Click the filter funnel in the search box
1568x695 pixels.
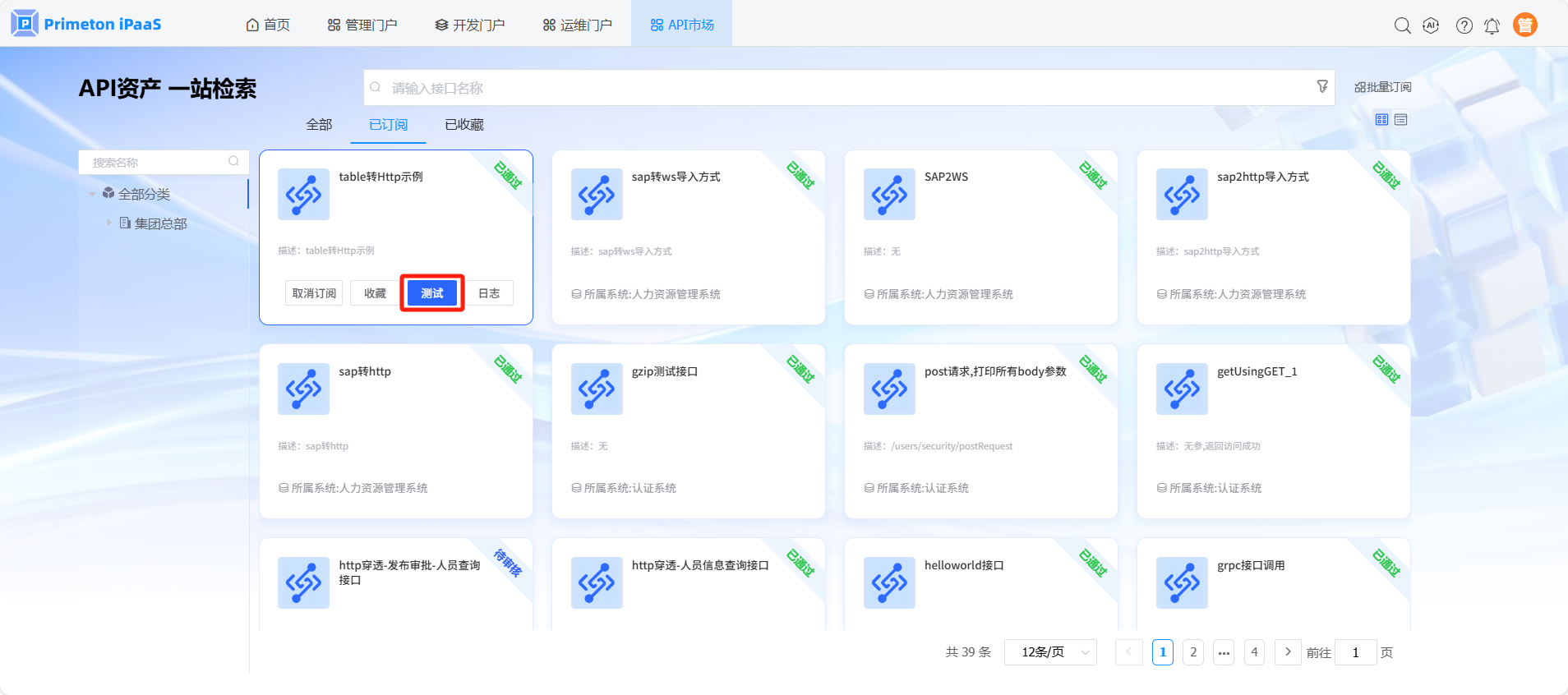pyautogui.click(x=1322, y=86)
